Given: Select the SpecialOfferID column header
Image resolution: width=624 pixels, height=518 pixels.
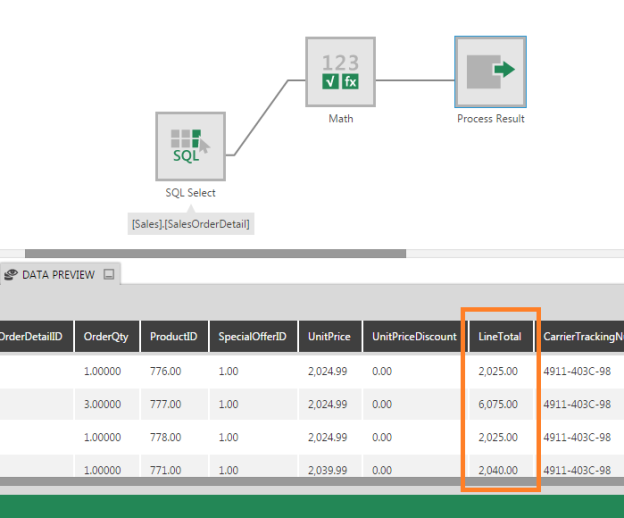Looking at the screenshot, I should [x=252, y=337].
